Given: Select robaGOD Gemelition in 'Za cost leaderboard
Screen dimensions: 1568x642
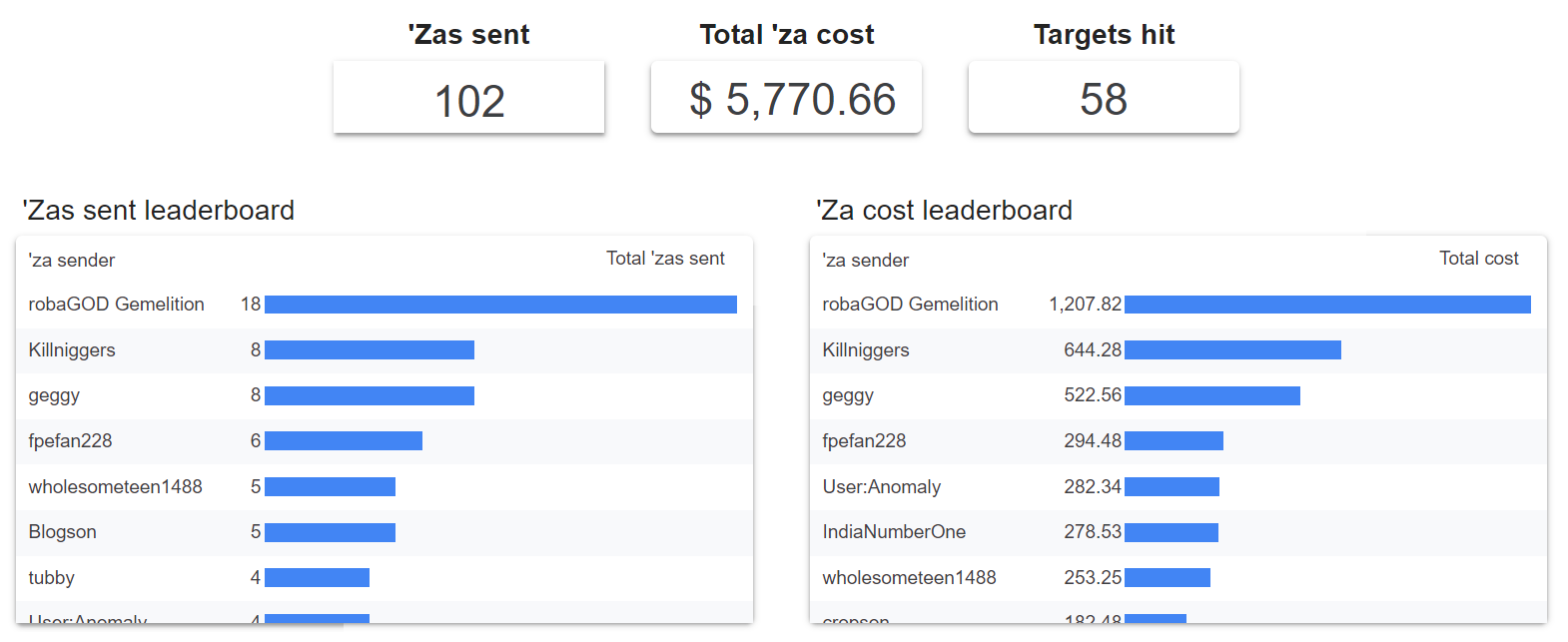Looking at the screenshot, I should point(910,305).
